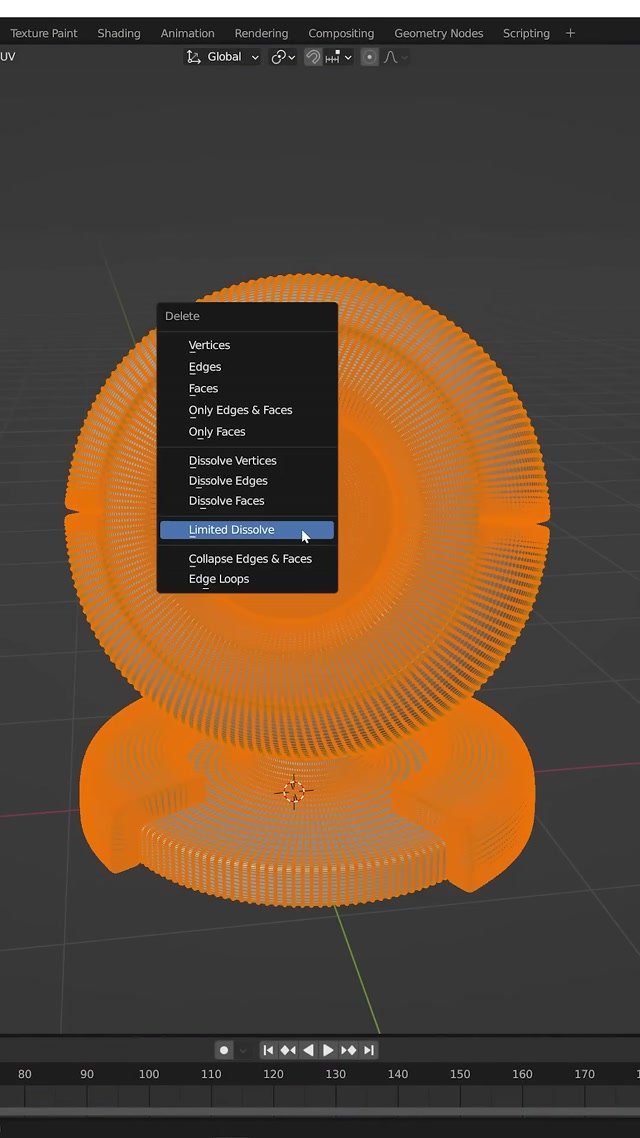Click the 3D cursor in the viewport
The image size is (640, 1138).
[x=293, y=791]
